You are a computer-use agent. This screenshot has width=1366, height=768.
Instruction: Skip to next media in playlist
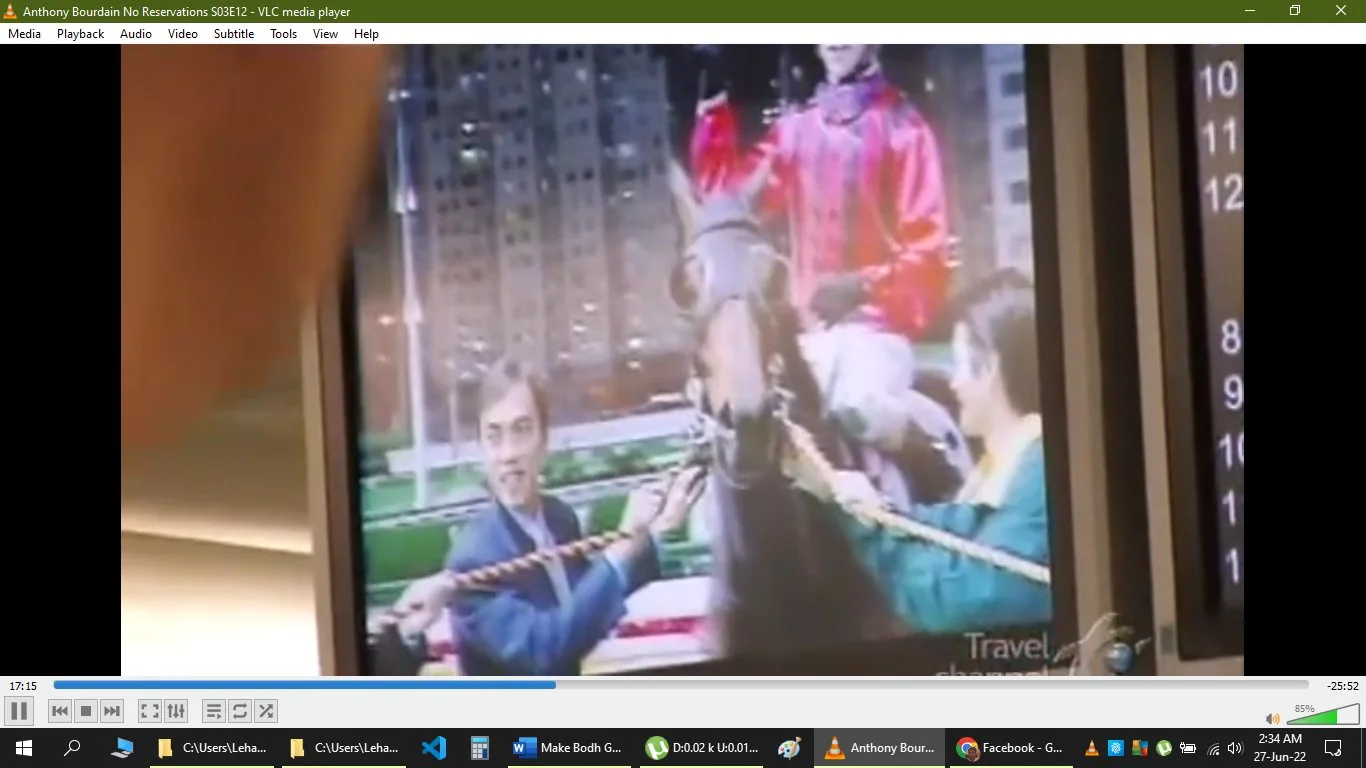tap(112, 711)
